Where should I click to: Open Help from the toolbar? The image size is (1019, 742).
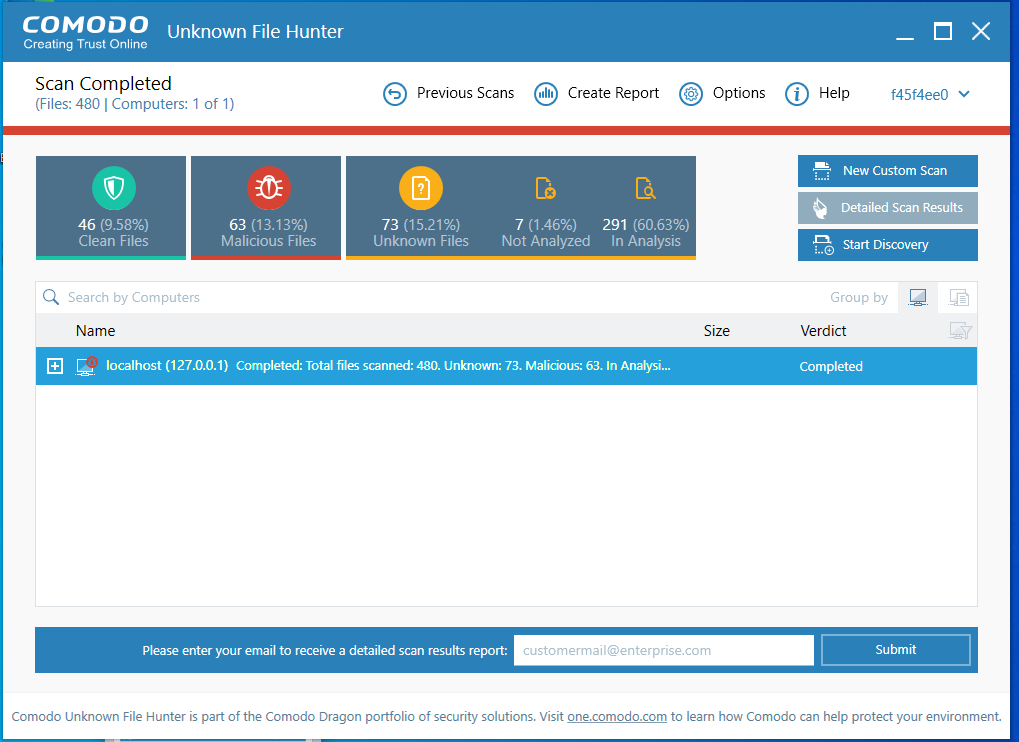click(834, 93)
